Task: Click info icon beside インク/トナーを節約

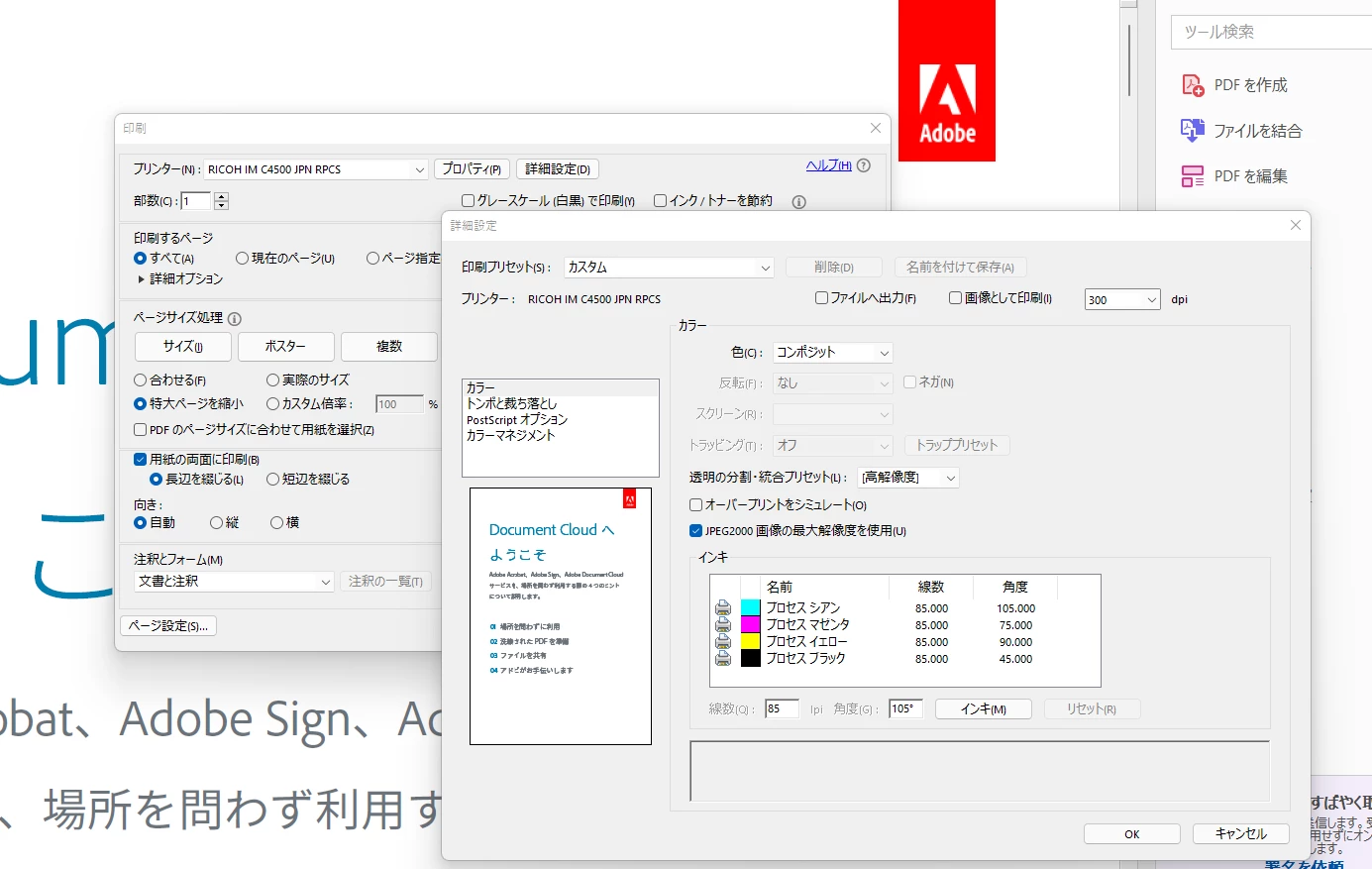Action: 798,202
